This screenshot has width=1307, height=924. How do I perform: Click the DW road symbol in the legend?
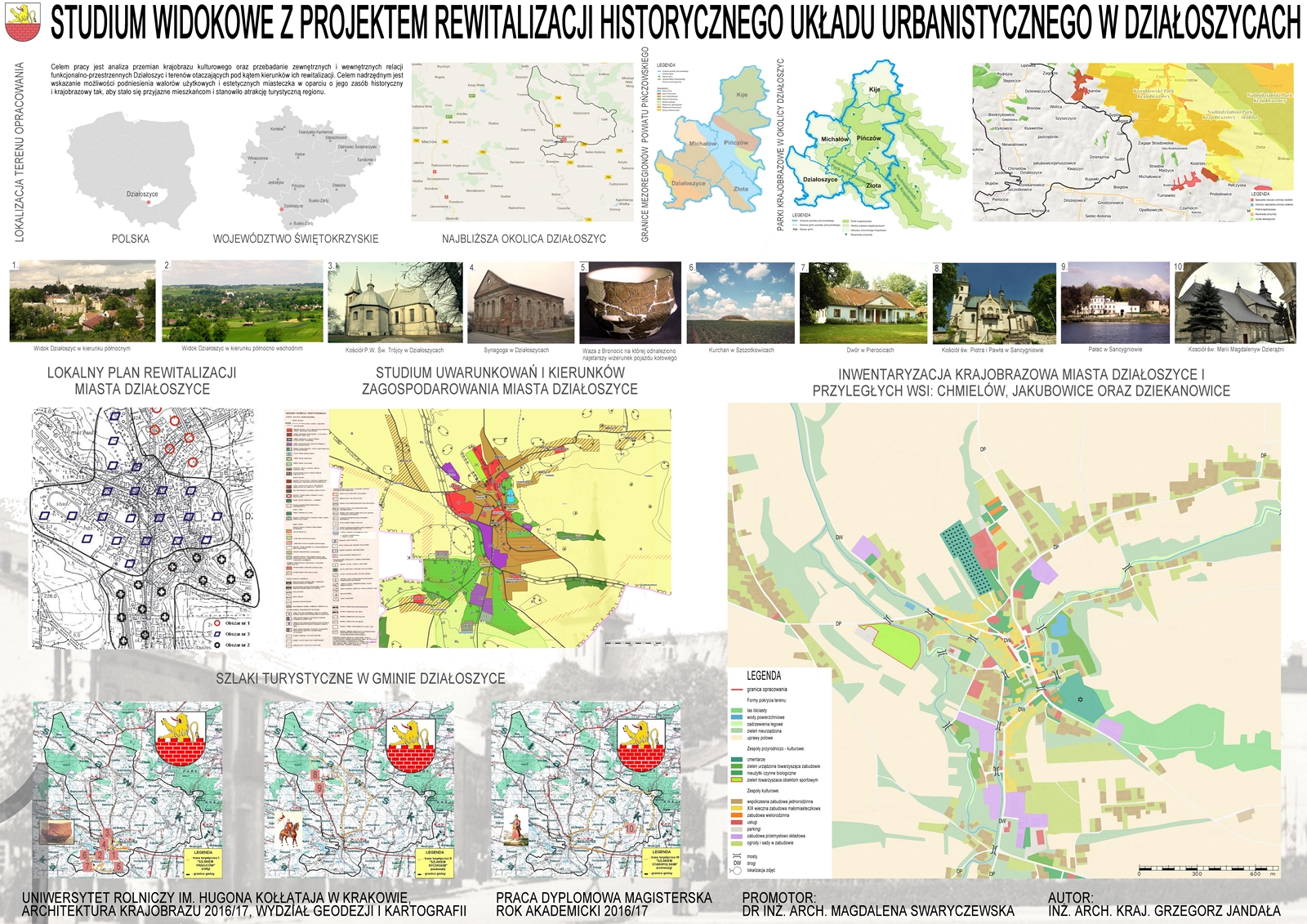point(737,863)
